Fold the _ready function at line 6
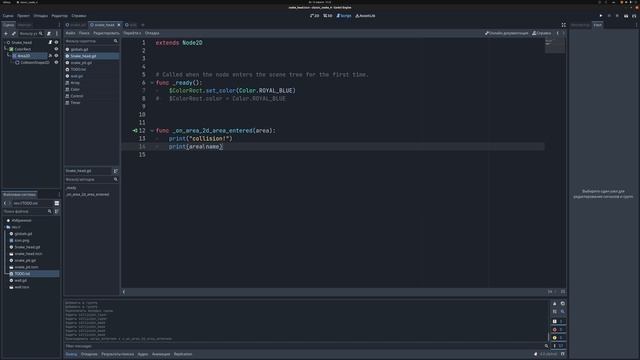This screenshot has width=640, height=360. pyautogui.click(x=152, y=83)
